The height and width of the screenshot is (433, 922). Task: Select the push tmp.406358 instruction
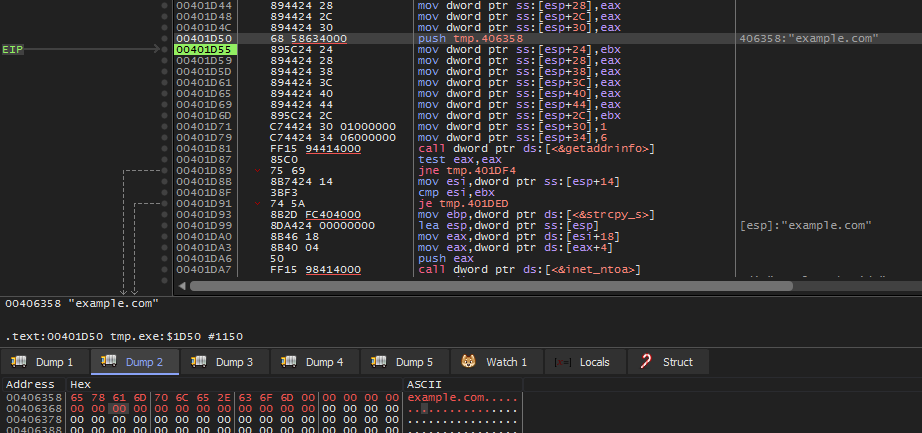[x=470, y=39]
